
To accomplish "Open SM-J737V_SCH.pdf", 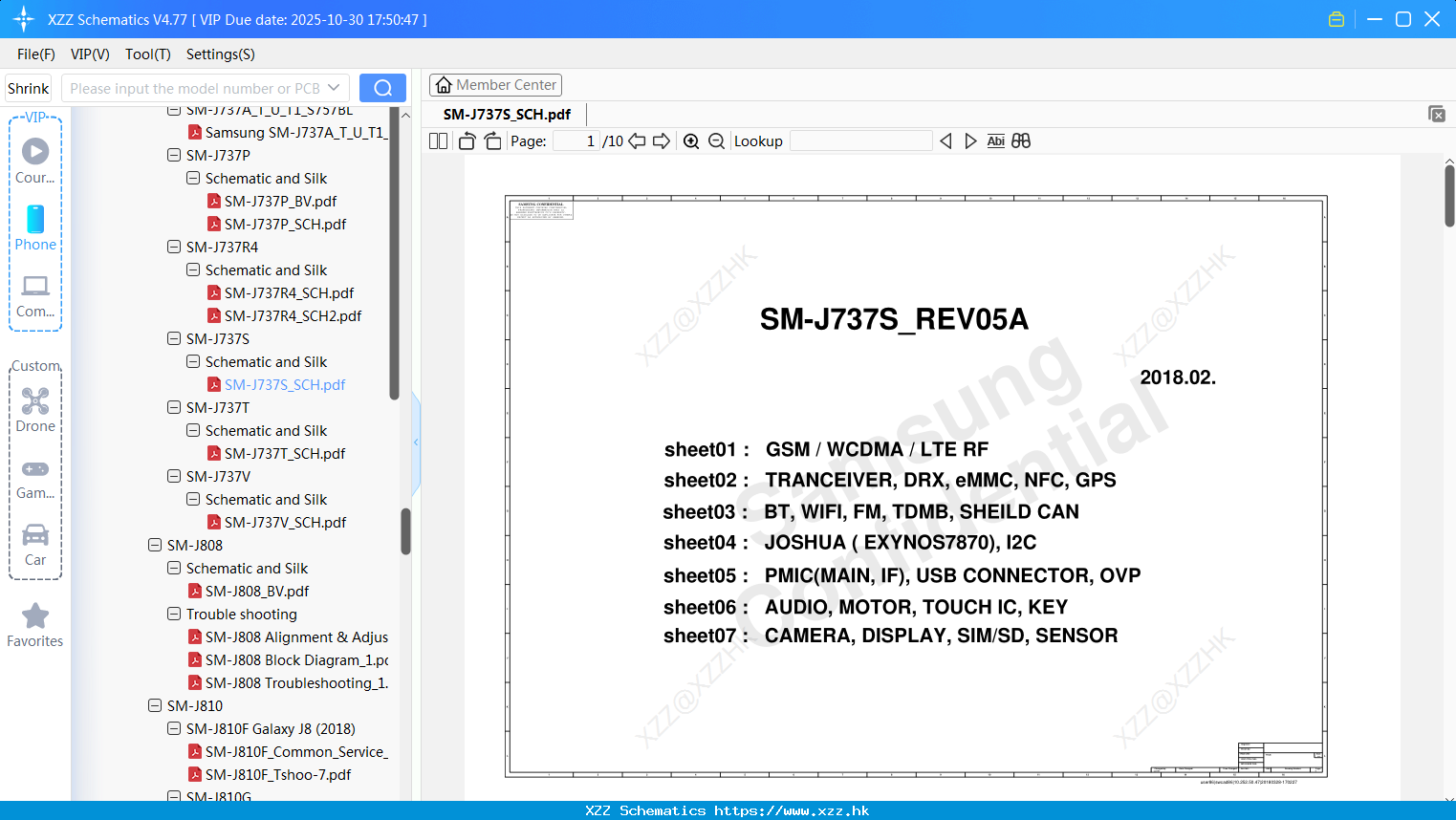I will click(x=285, y=522).
